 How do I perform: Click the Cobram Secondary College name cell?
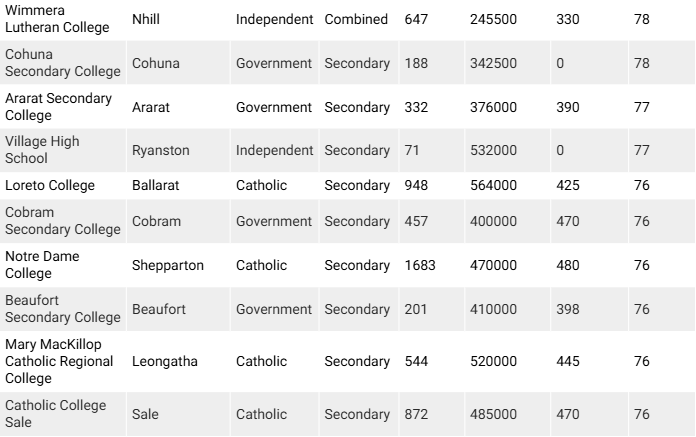(61, 220)
